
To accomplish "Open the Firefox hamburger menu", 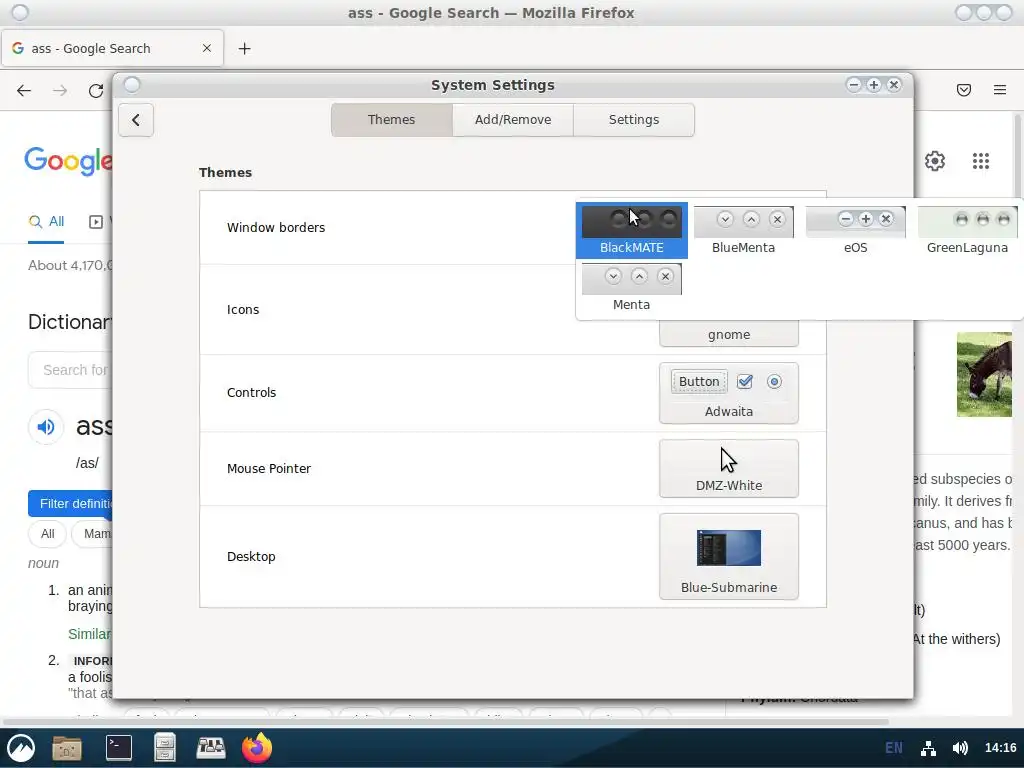I will click(1000, 90).
